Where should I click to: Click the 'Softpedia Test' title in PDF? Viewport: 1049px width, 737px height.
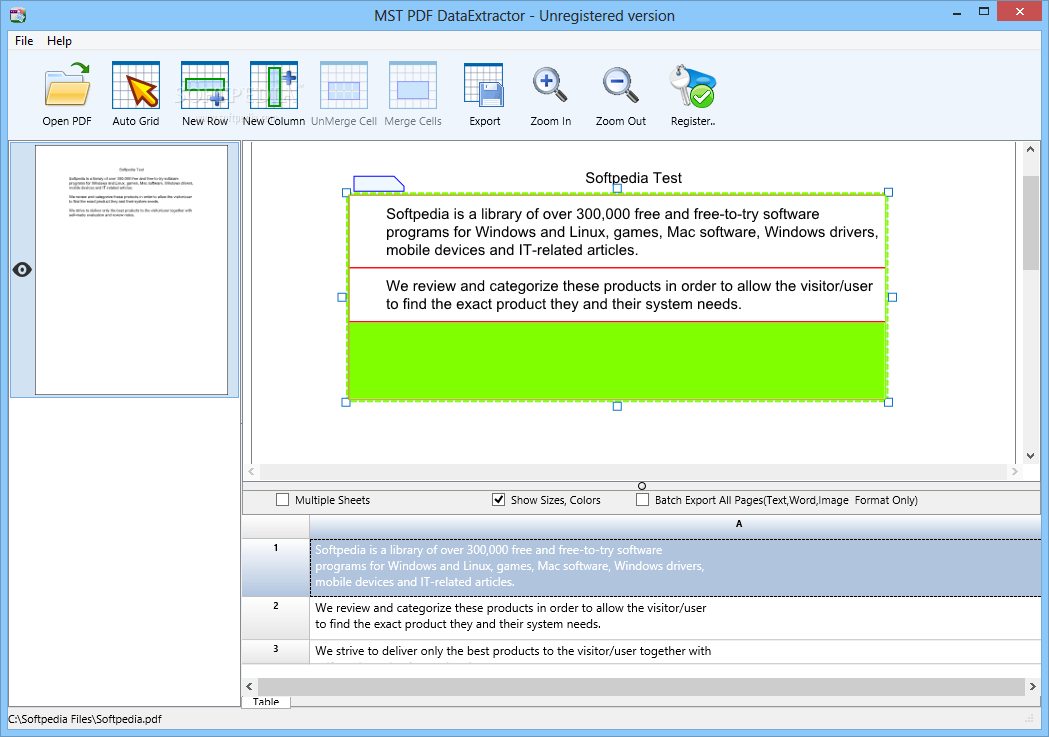pos(634,178)
